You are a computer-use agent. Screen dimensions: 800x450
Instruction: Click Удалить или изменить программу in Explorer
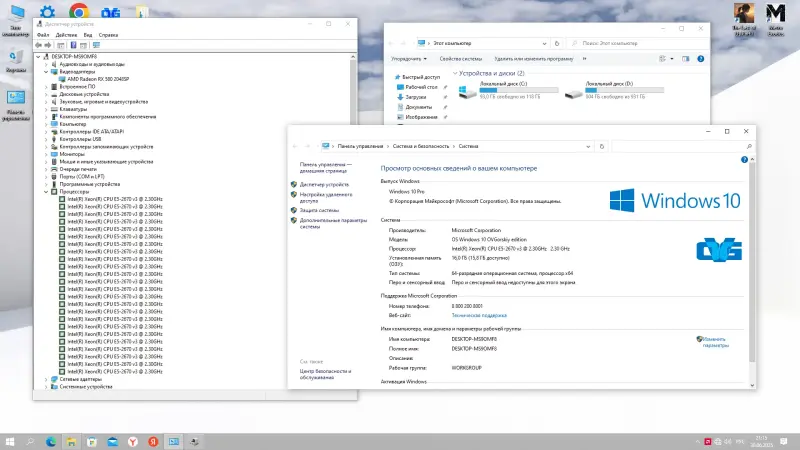534,59
